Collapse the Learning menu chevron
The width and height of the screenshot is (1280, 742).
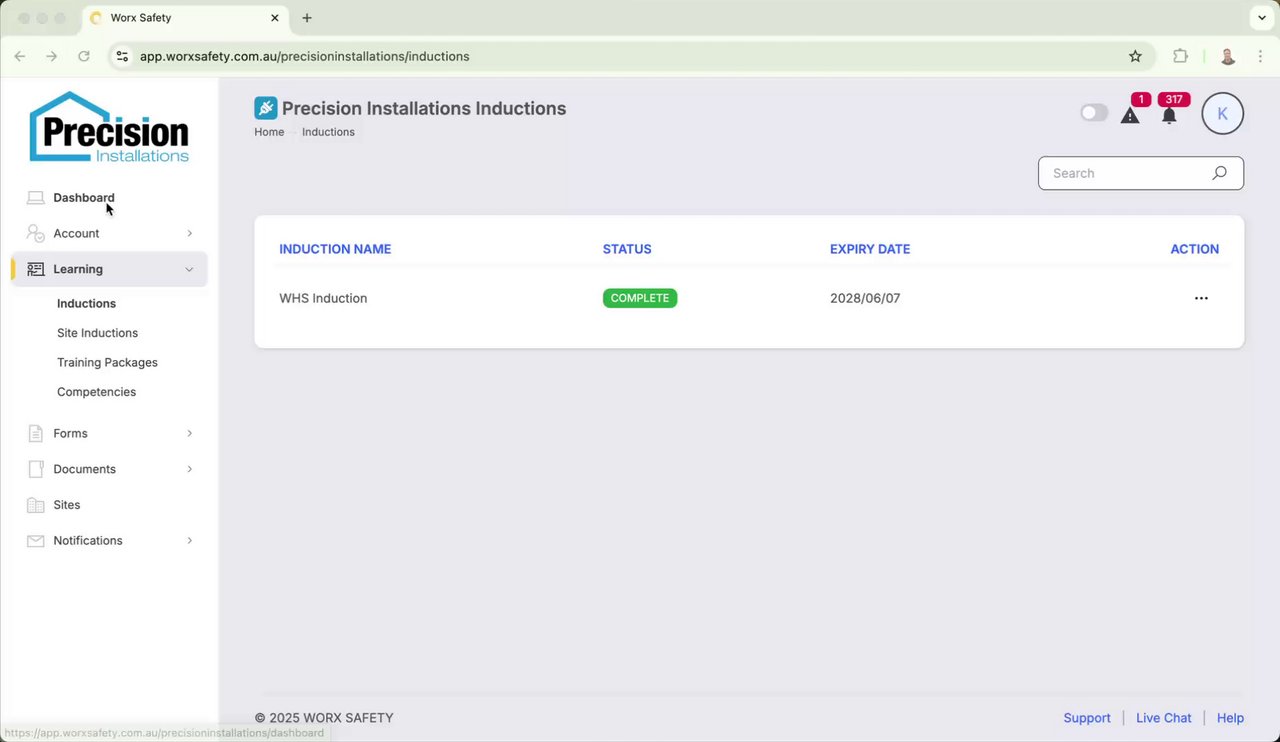click(189, 269)
